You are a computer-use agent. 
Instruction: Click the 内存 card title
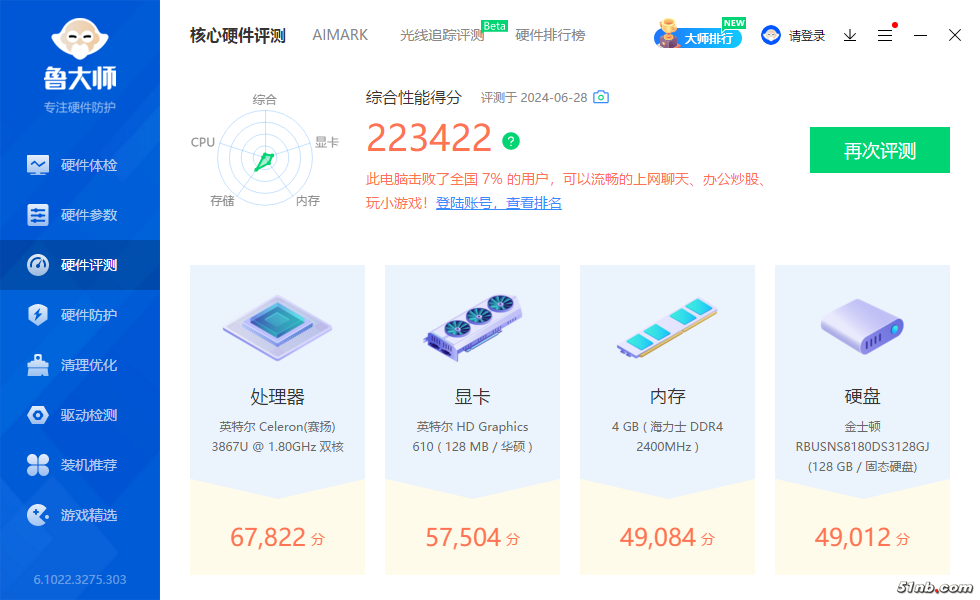tap(668, 396)
